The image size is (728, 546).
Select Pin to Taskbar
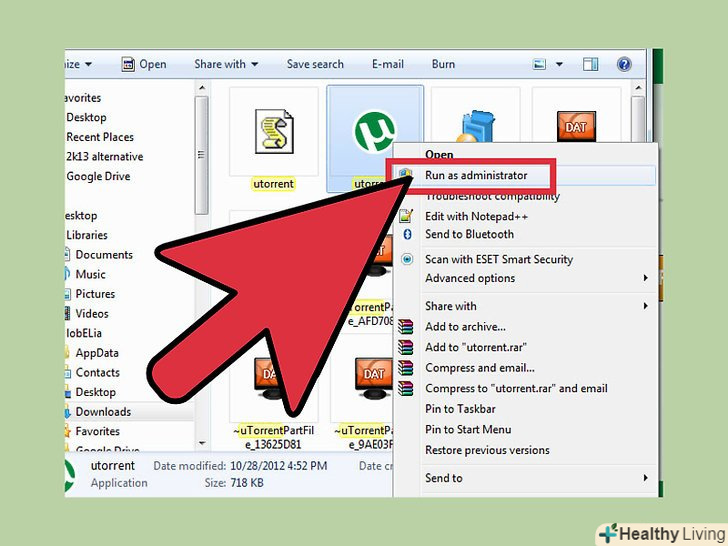[x=460, y=409]
